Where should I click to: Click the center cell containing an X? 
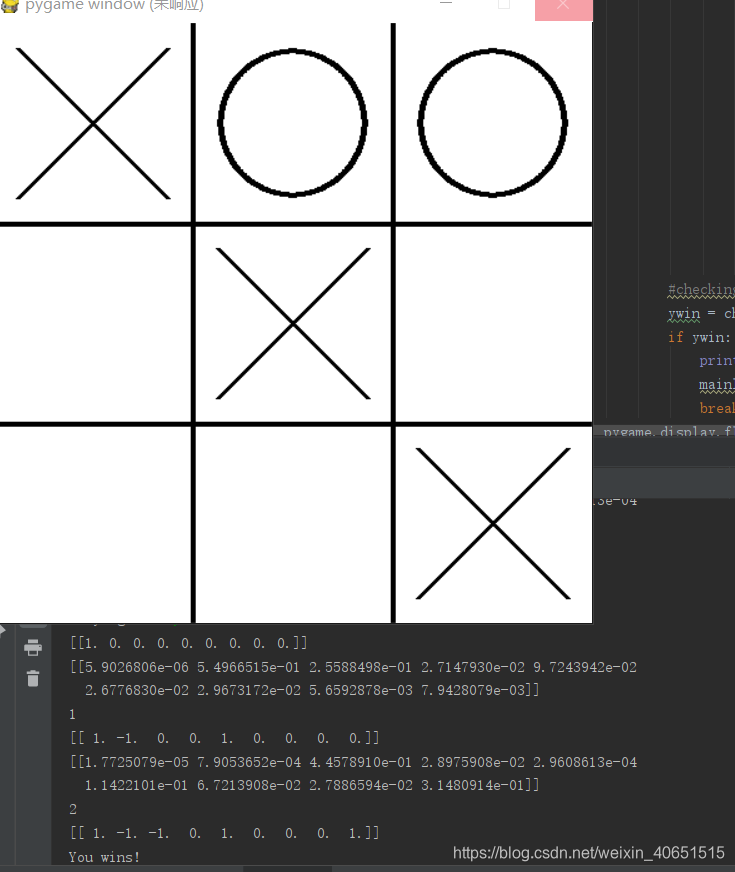point(293,324)
